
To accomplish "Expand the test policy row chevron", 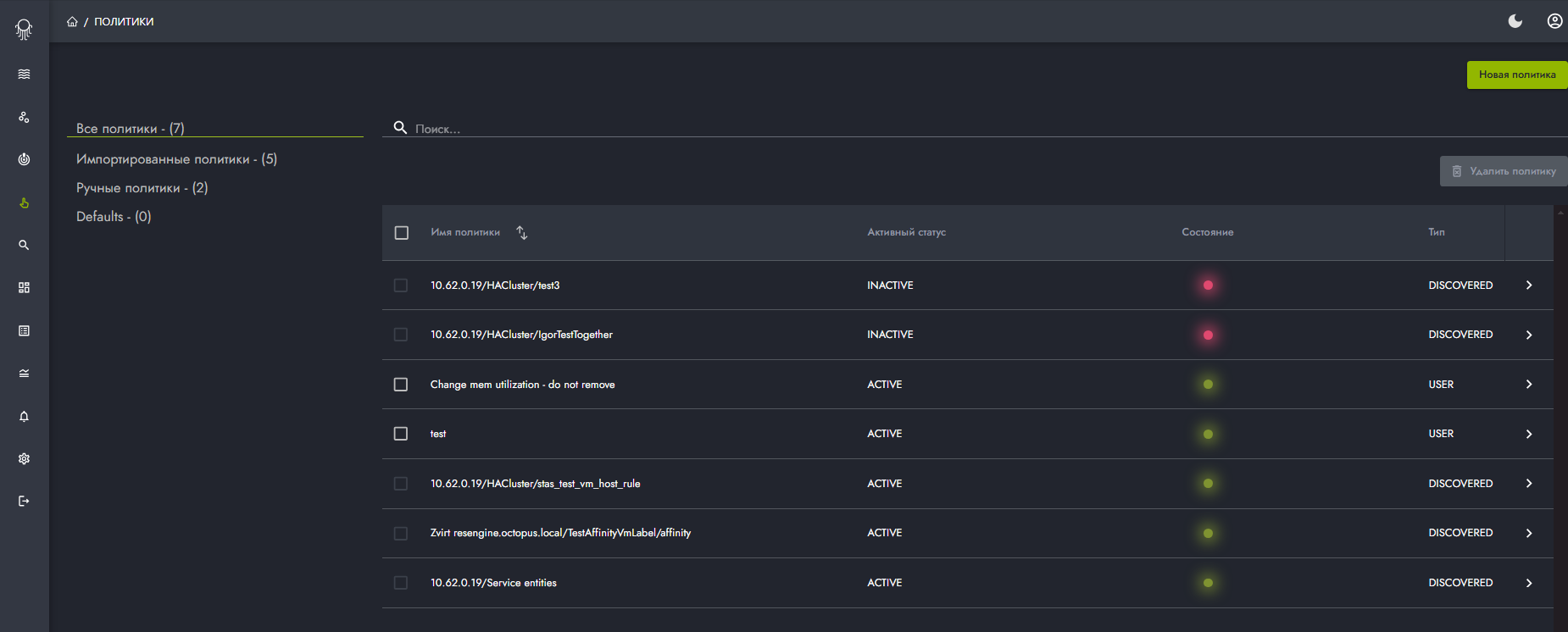I will 1529,434.
